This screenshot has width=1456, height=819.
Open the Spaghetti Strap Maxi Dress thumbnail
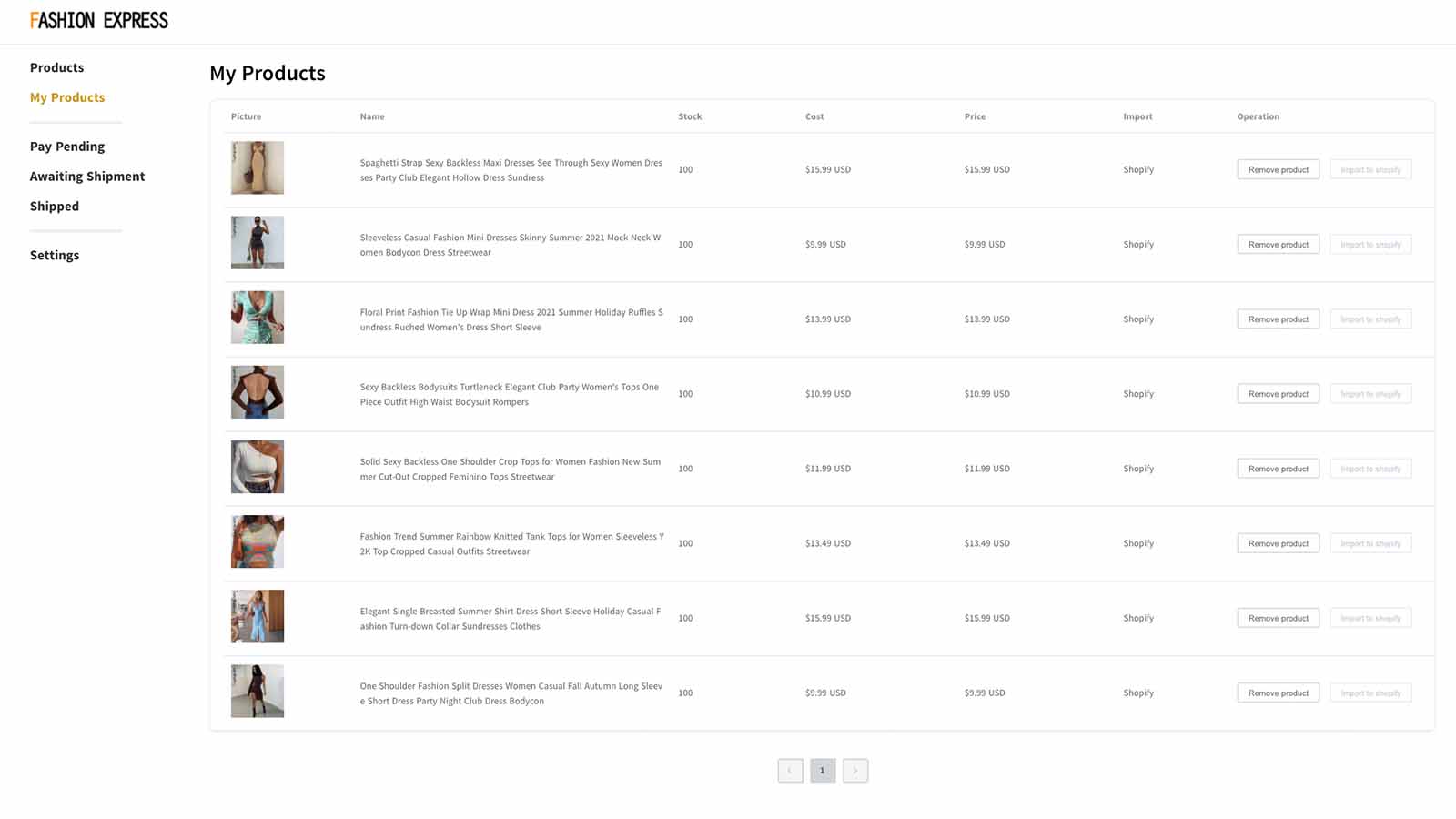[x=258, y=167]
